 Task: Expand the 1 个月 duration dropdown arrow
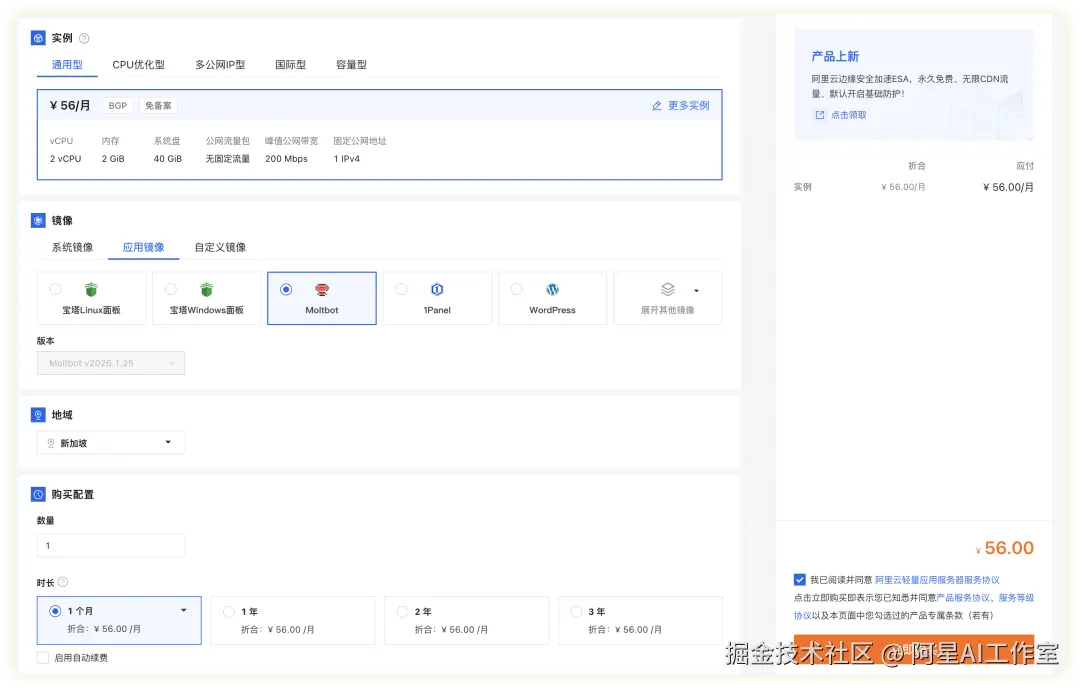184,610
